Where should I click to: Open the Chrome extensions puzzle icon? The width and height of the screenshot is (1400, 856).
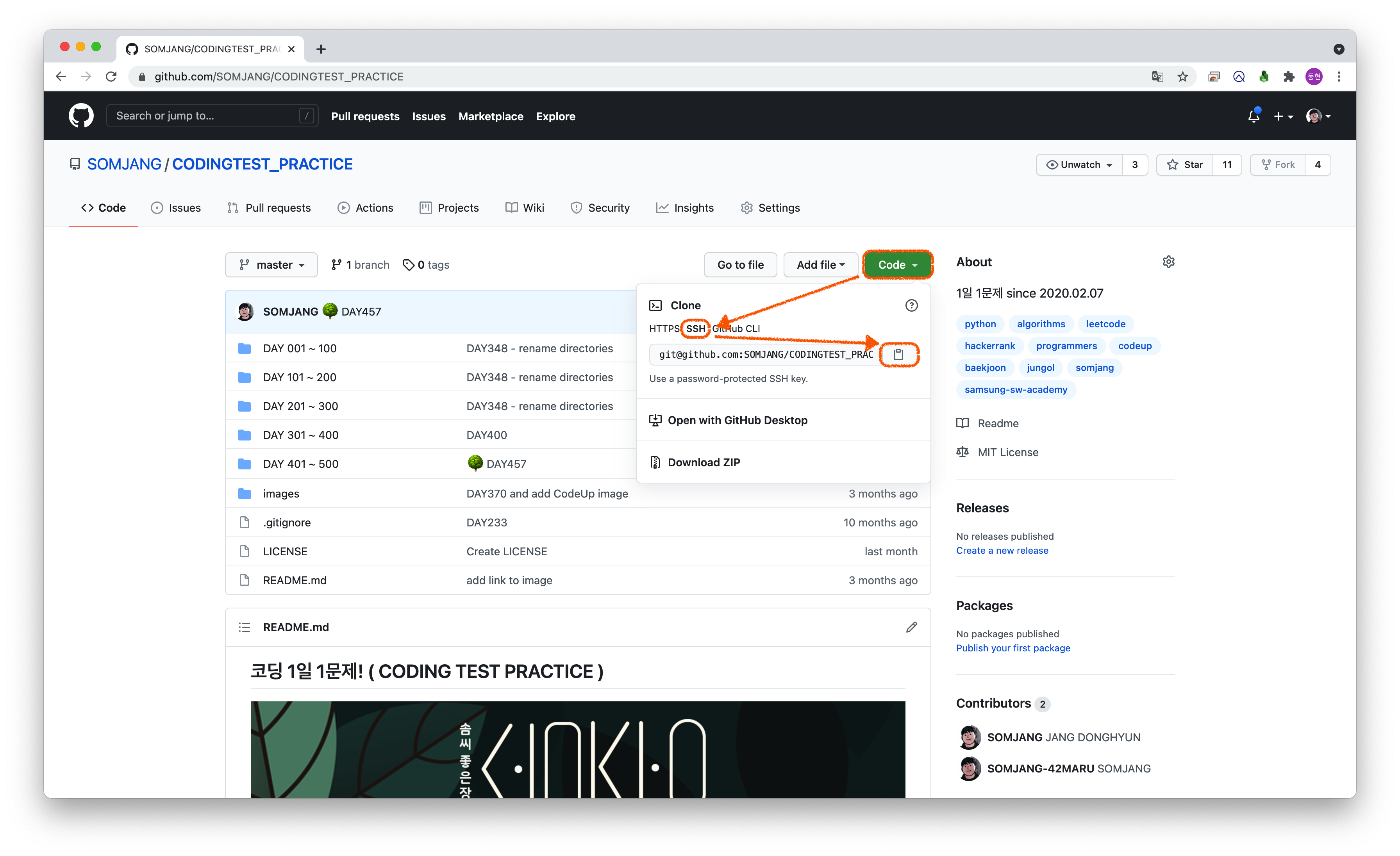coord(1289,77)
